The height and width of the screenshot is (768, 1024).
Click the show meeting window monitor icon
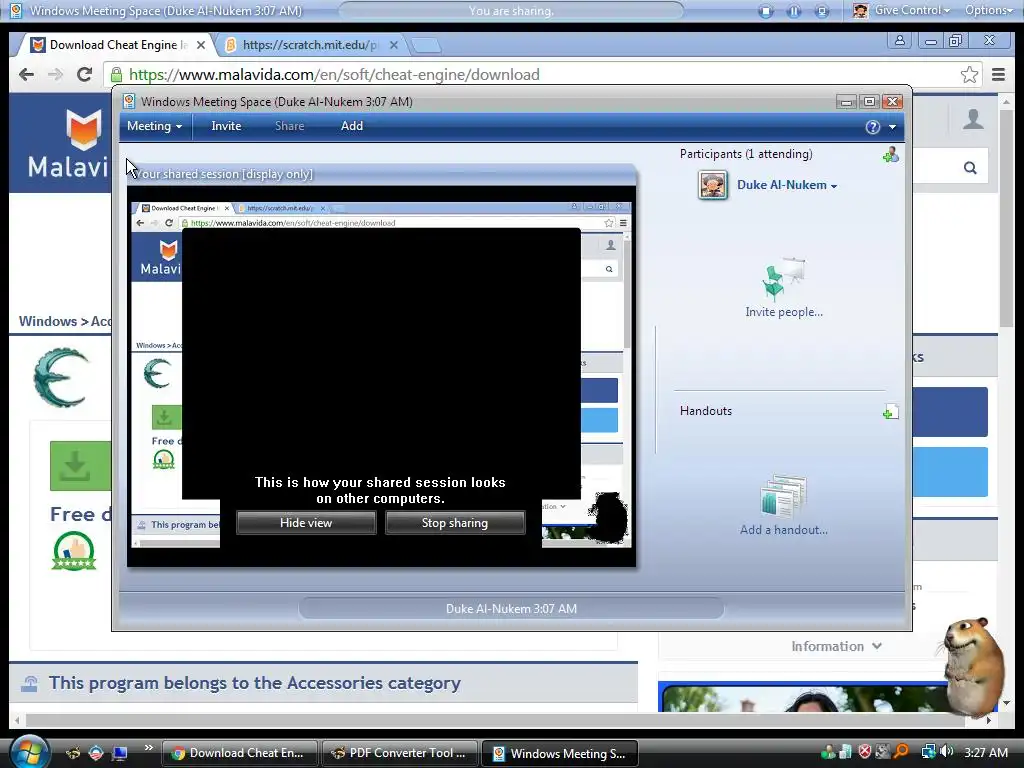pyautogui.click(x=822, y=11)
